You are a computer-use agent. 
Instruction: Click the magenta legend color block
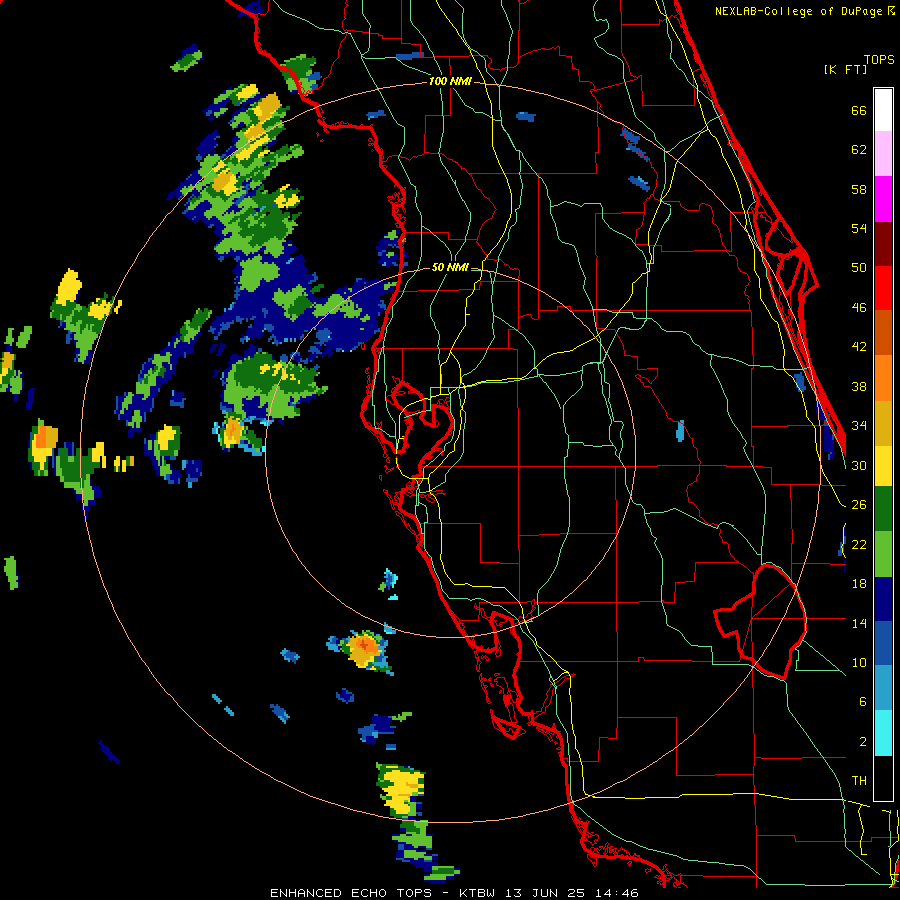point(883,199)
